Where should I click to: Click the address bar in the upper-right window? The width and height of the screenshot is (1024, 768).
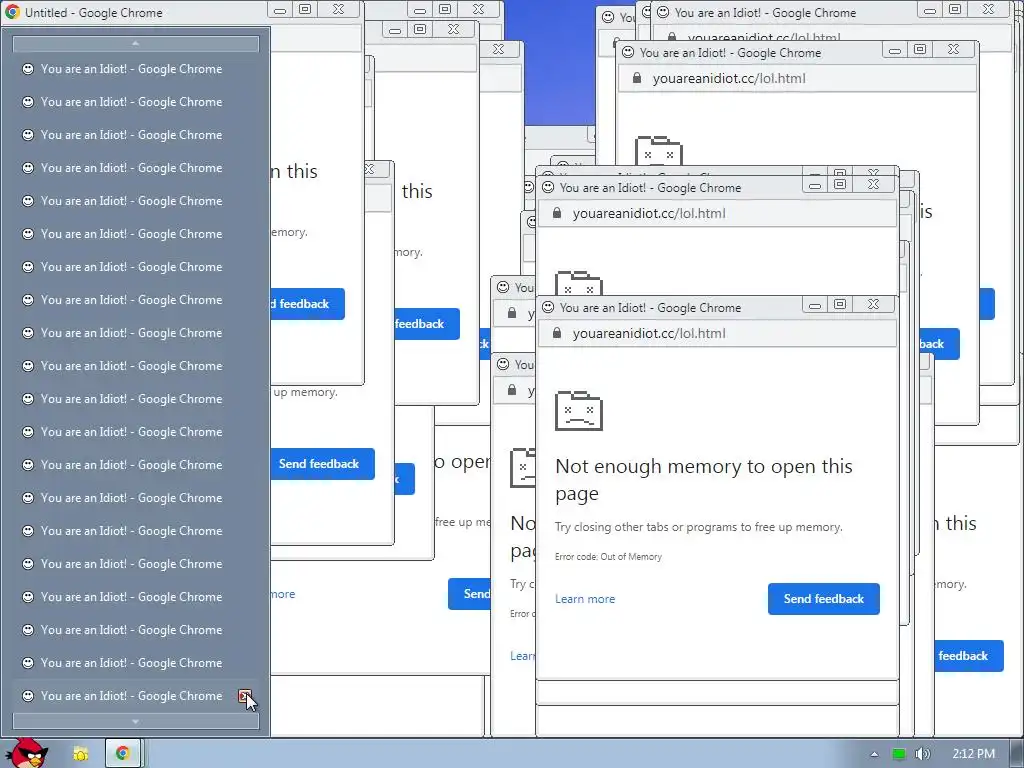coord(797,79)
